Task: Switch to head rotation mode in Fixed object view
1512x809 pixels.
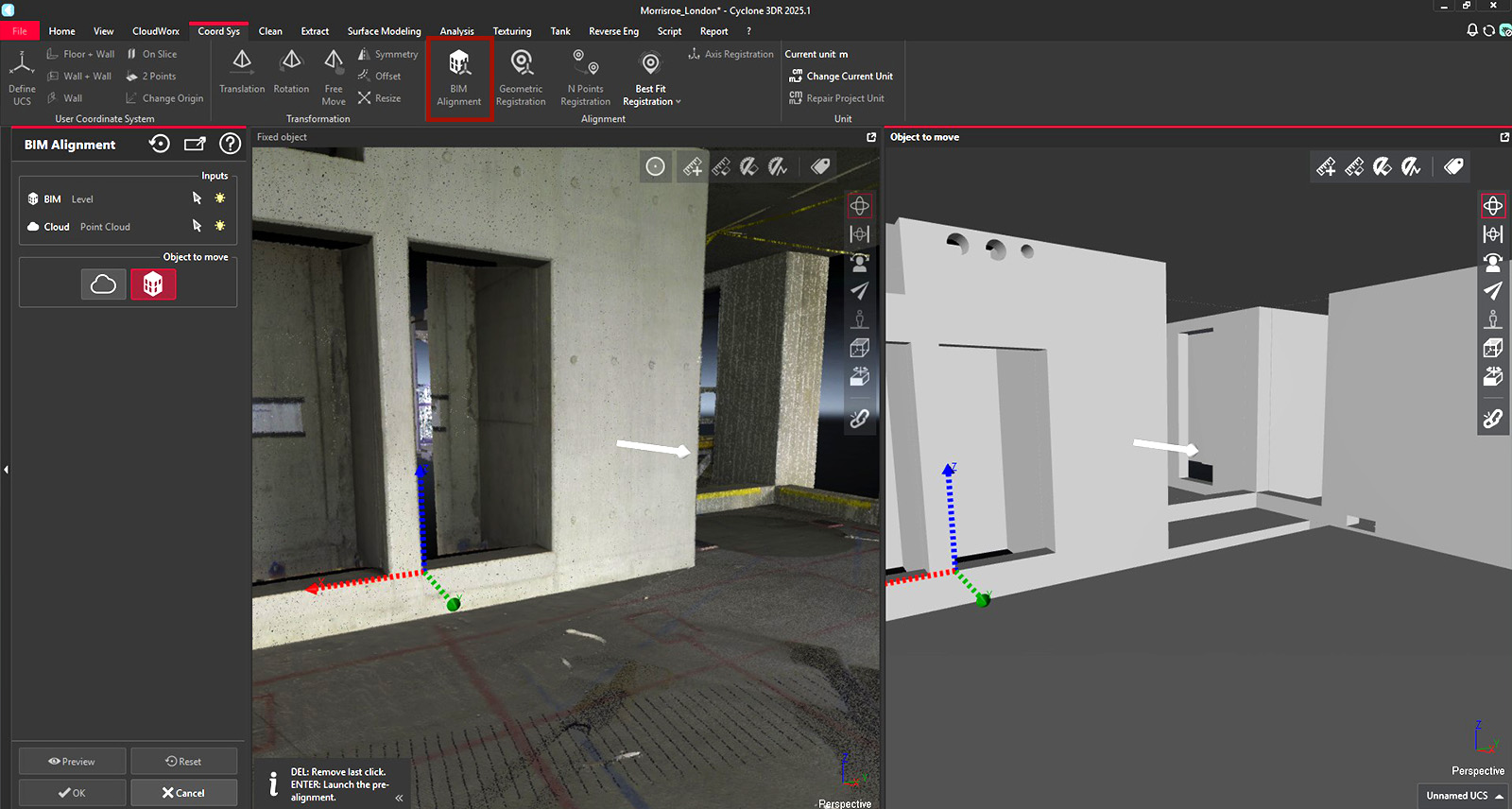Action: coord(860,263)
